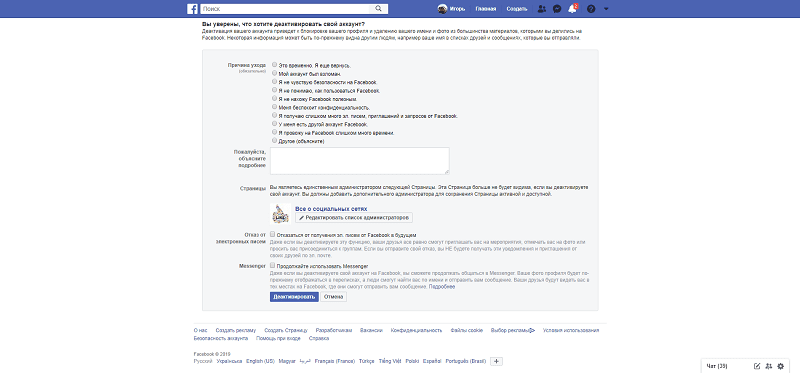
Task: Select the 'Другое (объясните)' radio option
Action: pyautogui.click(x=275, y=140)
